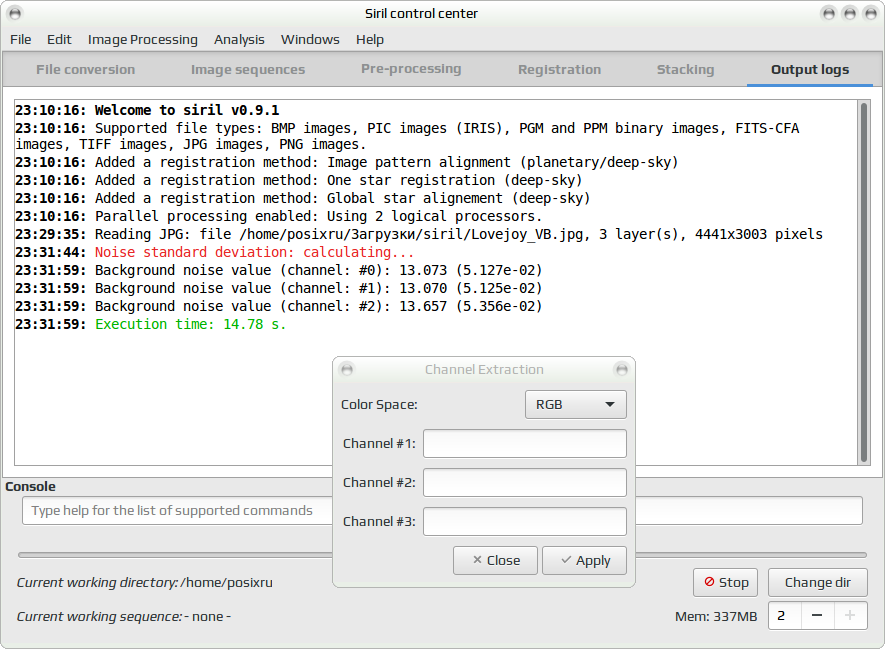
Task: Open the Edit menu
Action: point(59,40)
